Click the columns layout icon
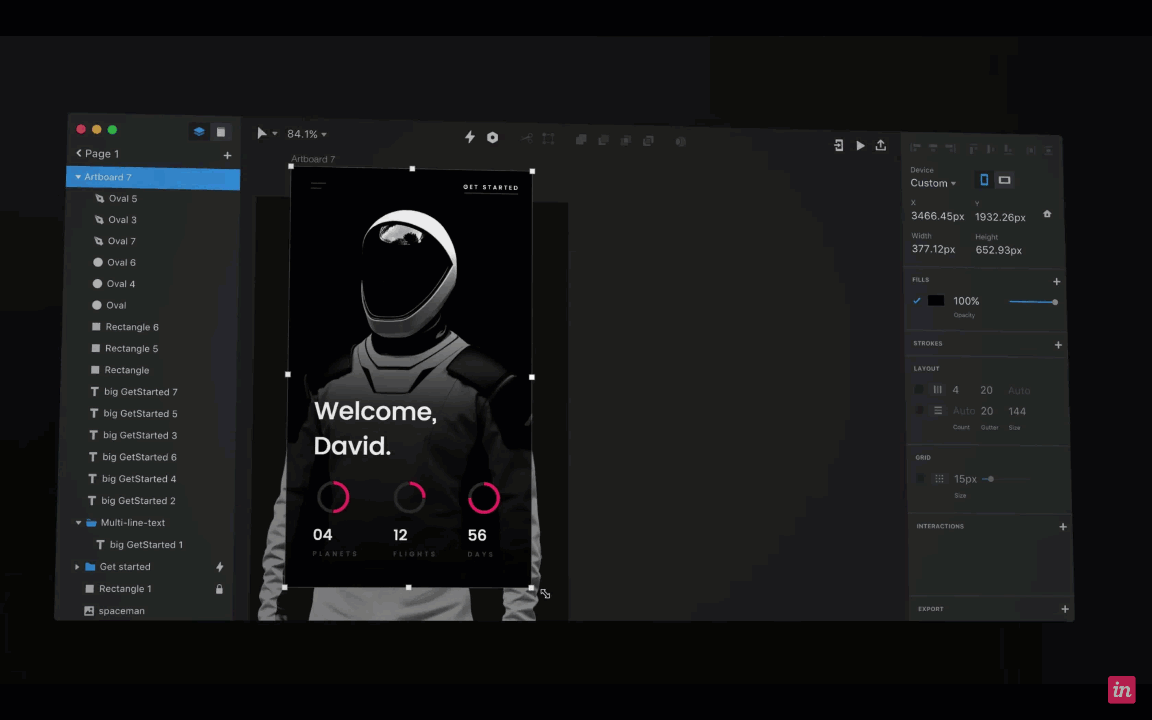 click(937, 390)
